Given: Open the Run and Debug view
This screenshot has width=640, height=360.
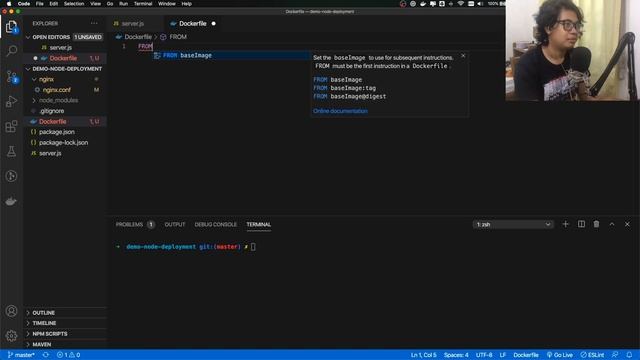Looking at the screenshot, I should point(11,101).
